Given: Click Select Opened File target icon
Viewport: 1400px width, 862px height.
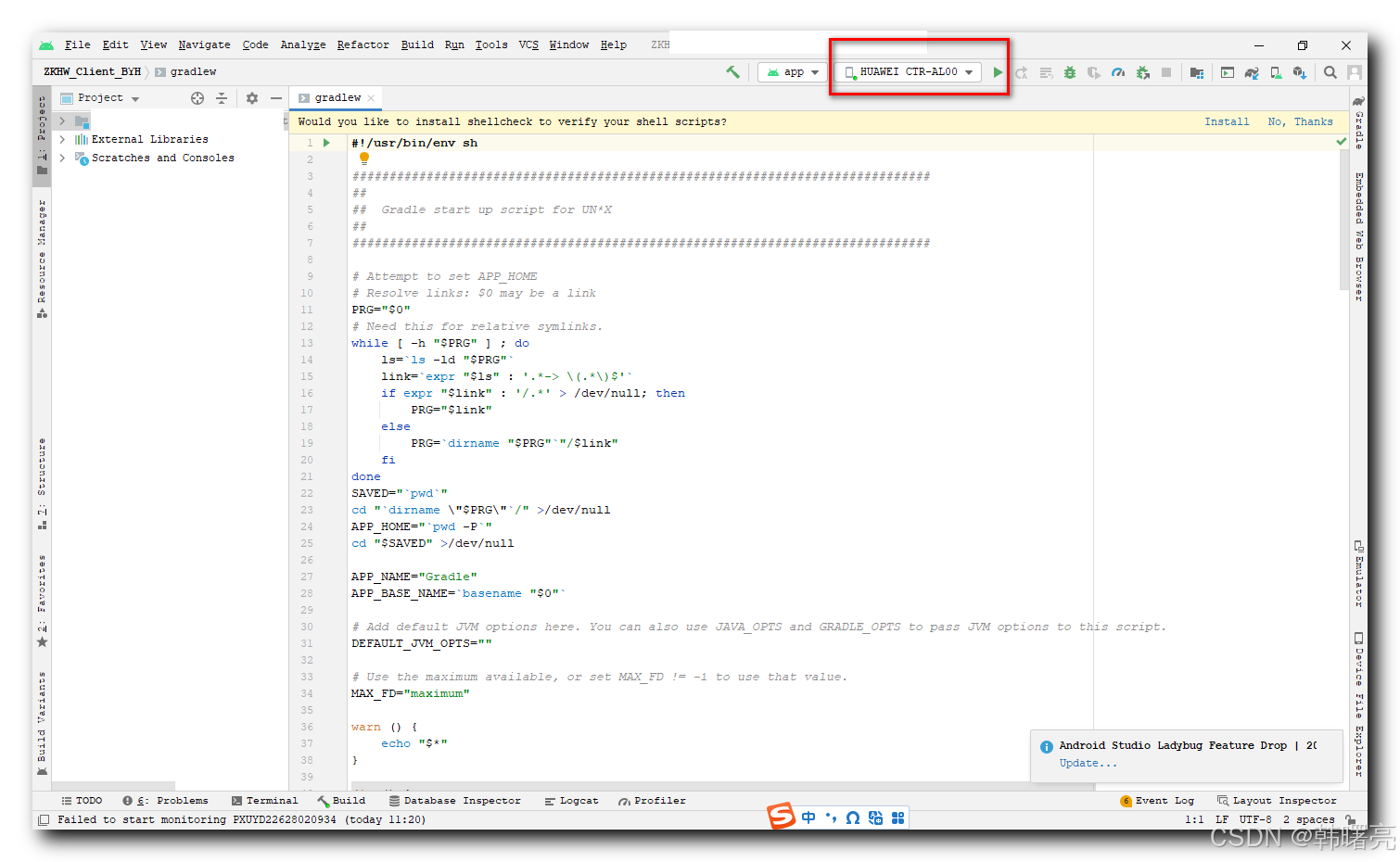Looking at the screenshot, I should pyautogui.click(x=197, y=98).
